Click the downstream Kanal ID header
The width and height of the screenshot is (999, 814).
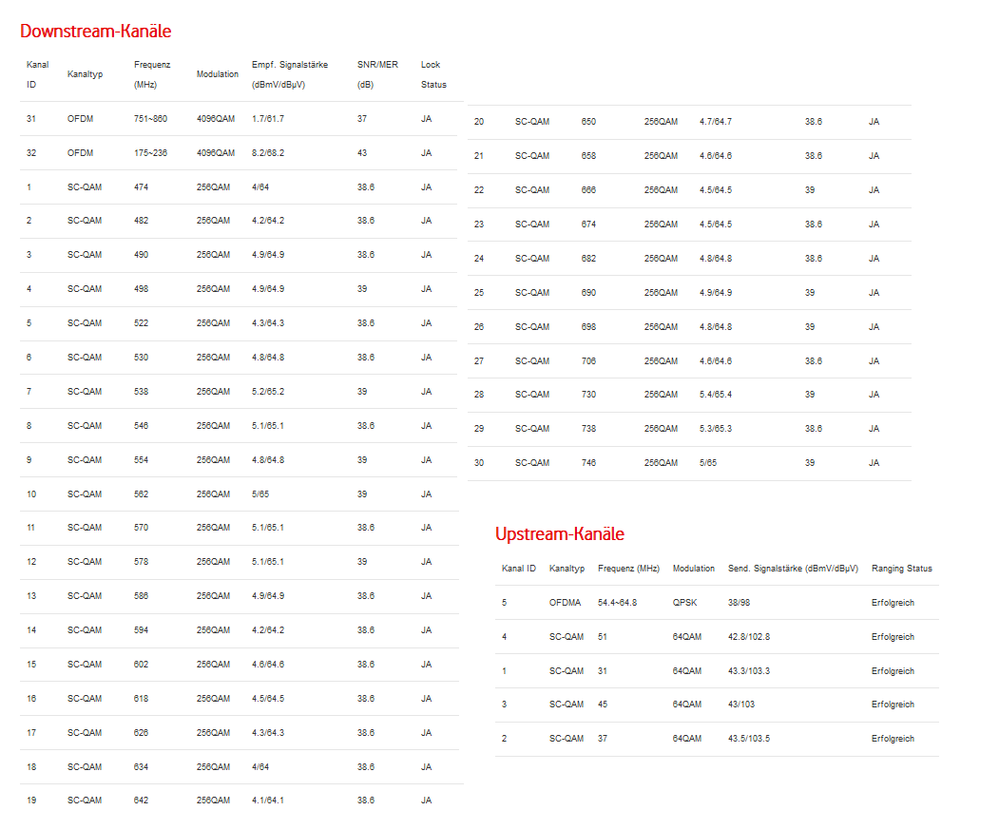(38, 75)
